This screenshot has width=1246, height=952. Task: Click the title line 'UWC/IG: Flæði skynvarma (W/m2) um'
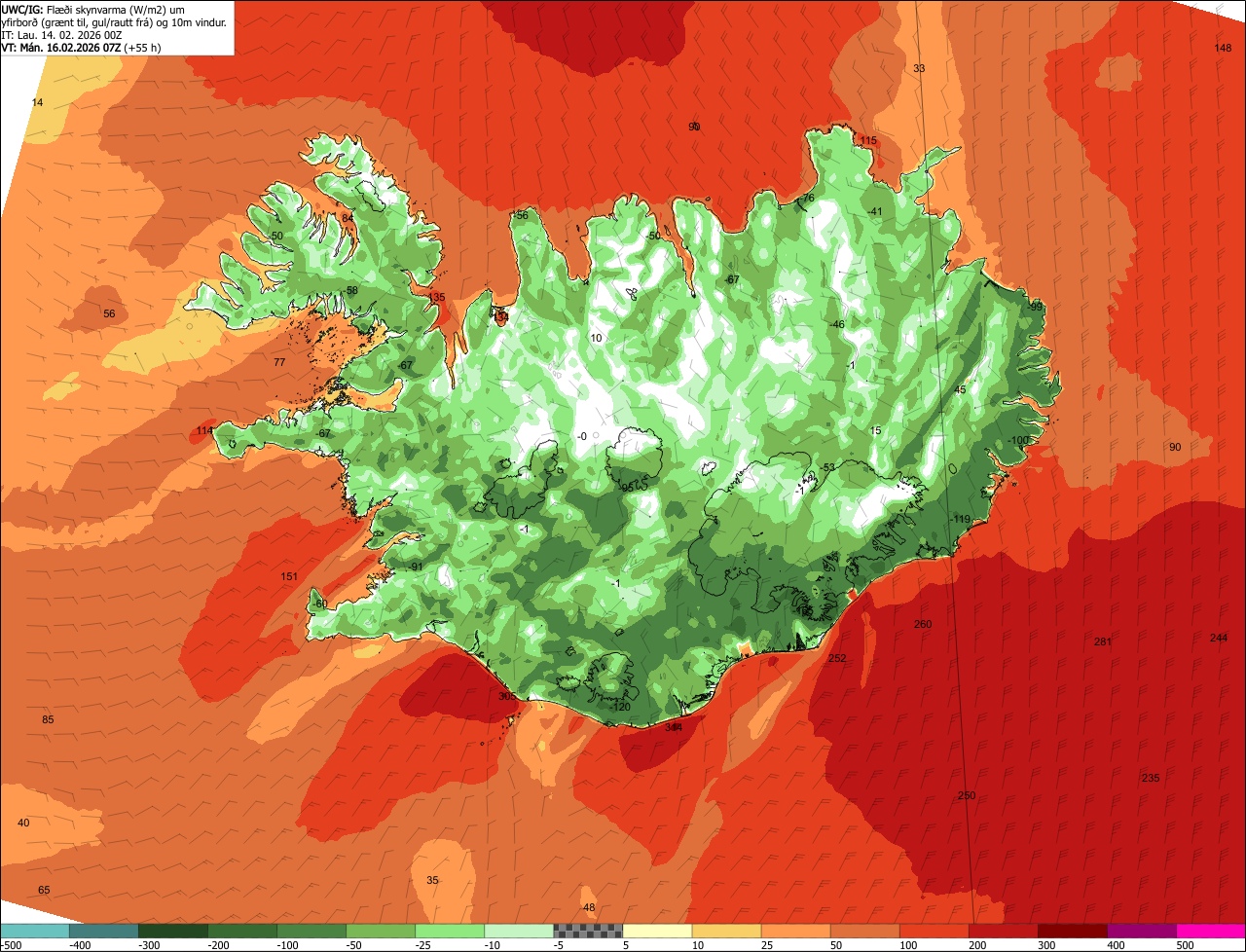(93, 9)
